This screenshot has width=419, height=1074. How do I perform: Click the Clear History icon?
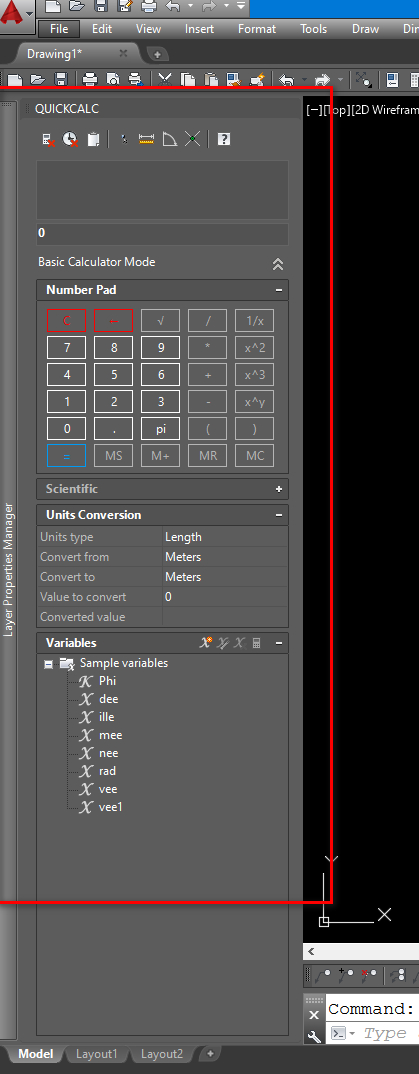71,140
